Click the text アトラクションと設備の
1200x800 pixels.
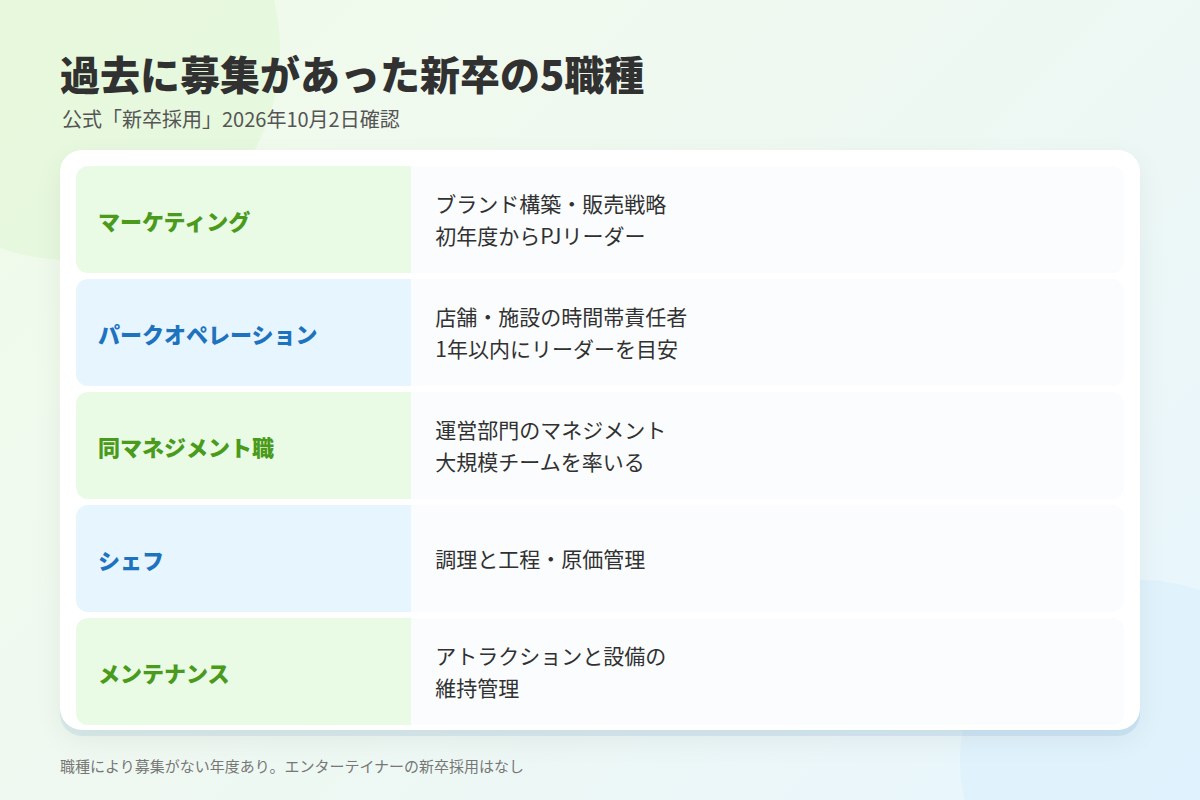click(551, 657)
